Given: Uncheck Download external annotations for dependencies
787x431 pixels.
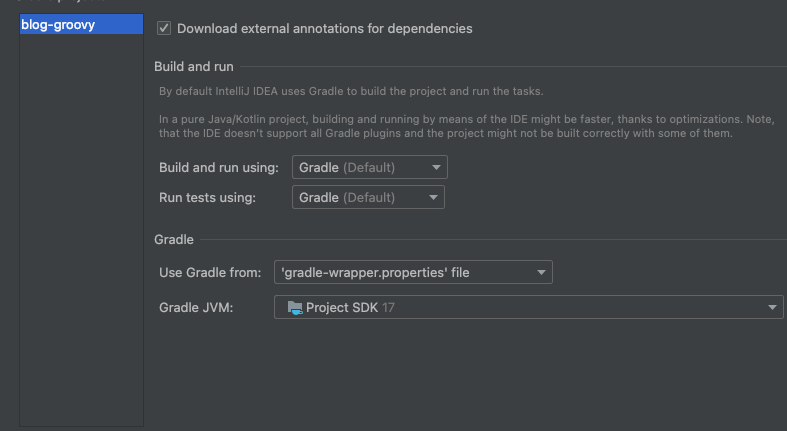Looking at the screenshot, I should click(164, 28).
